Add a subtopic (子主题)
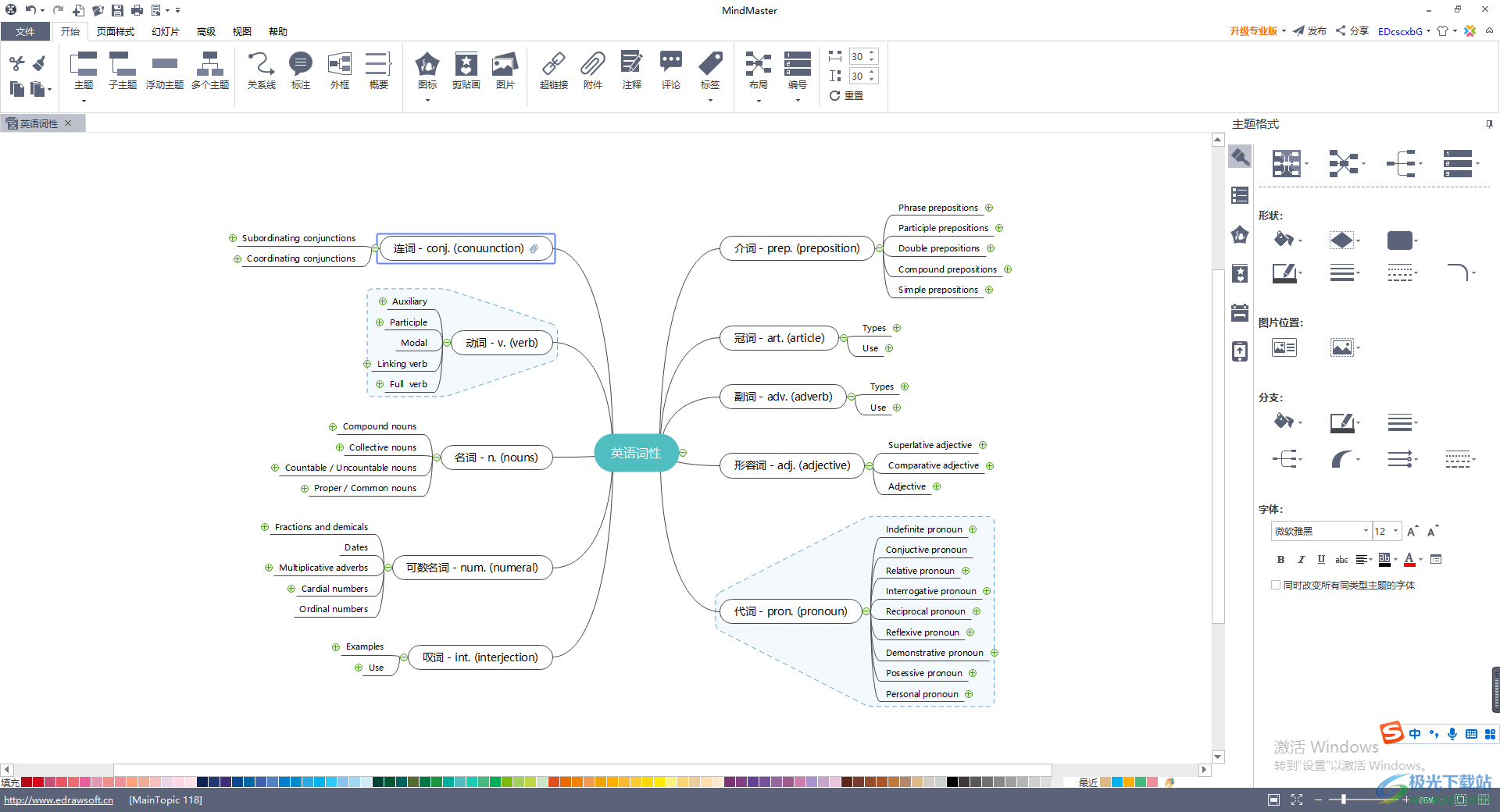This screenshot has width=1500, height=812. click(x=123, y=70)
